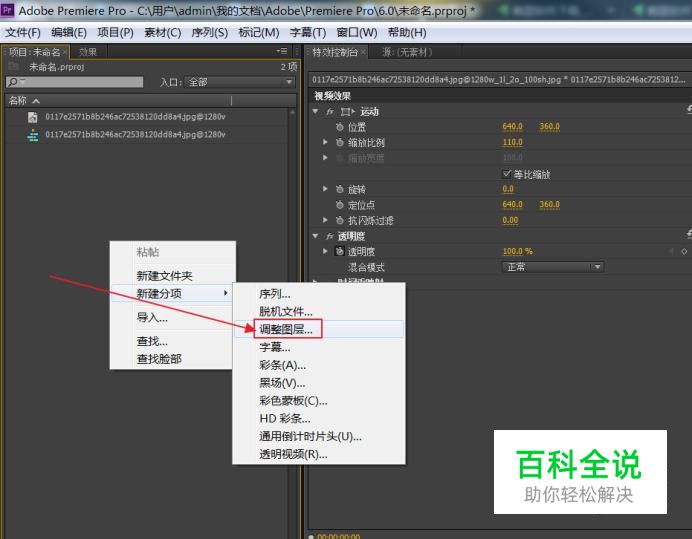The width and height of the screenshot is (692, 539).
Task: Switch to the 特效控制台 tab
Action: click(335, 53)
